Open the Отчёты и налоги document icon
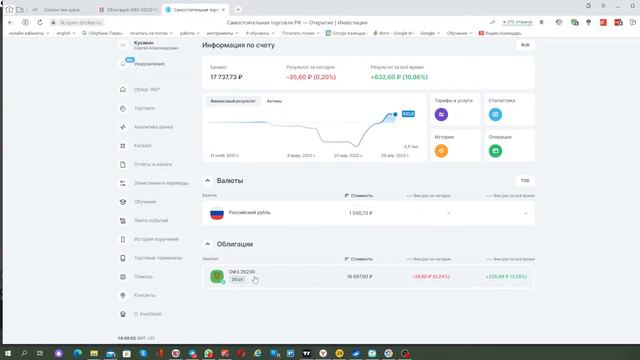The image size is (640, 360). tap(123, 164)
